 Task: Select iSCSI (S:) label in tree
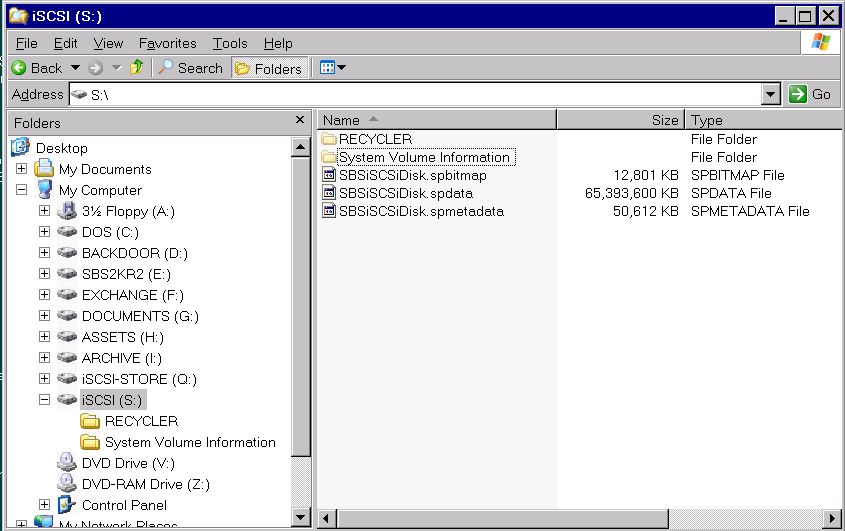[x=112, y=400]
